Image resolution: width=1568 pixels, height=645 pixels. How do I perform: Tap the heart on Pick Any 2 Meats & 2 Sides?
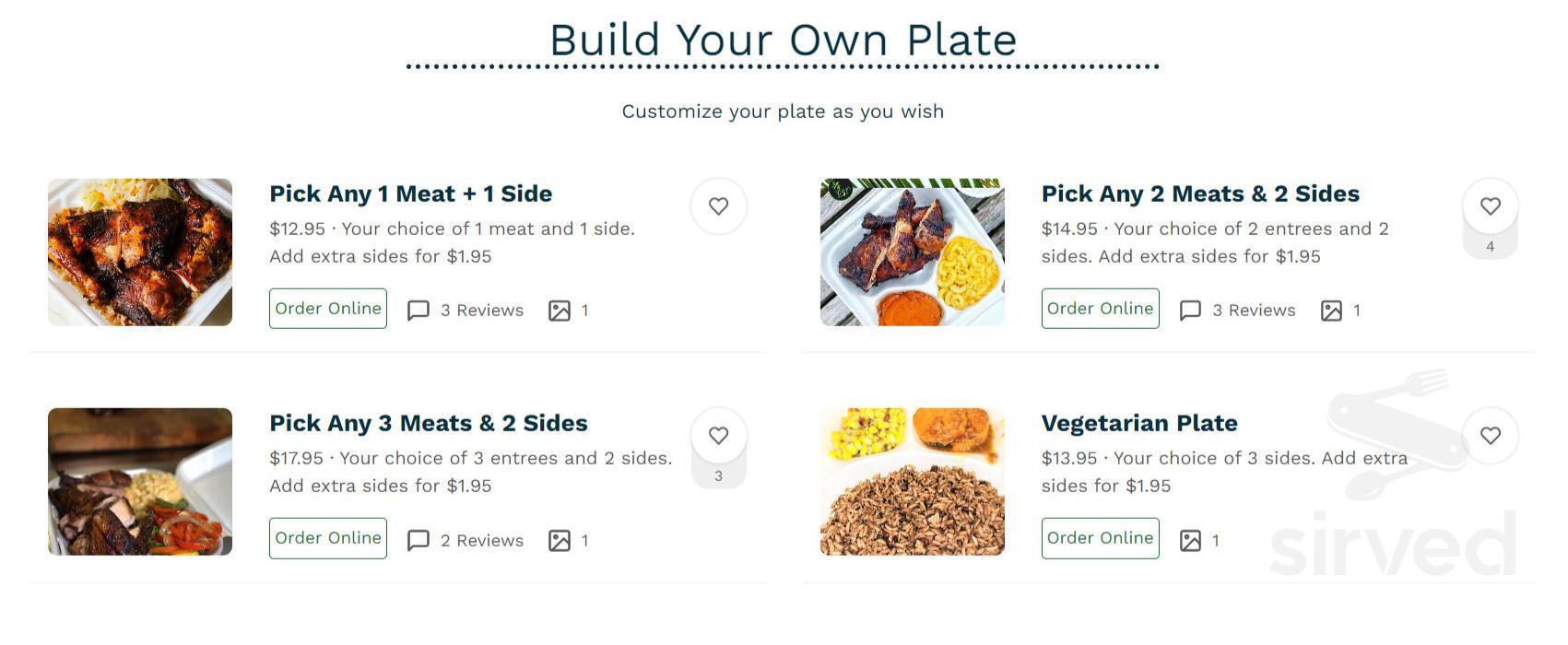coord(1490,206)
